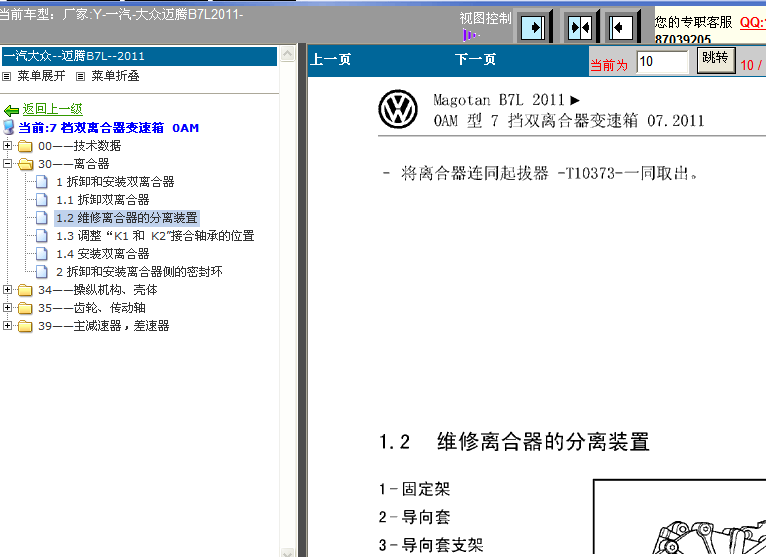Viewport: 766px width, 557px height.
Task: Click the 2－导向套 parts list entry
Action: pyautogui.click(x=414, y=517)
